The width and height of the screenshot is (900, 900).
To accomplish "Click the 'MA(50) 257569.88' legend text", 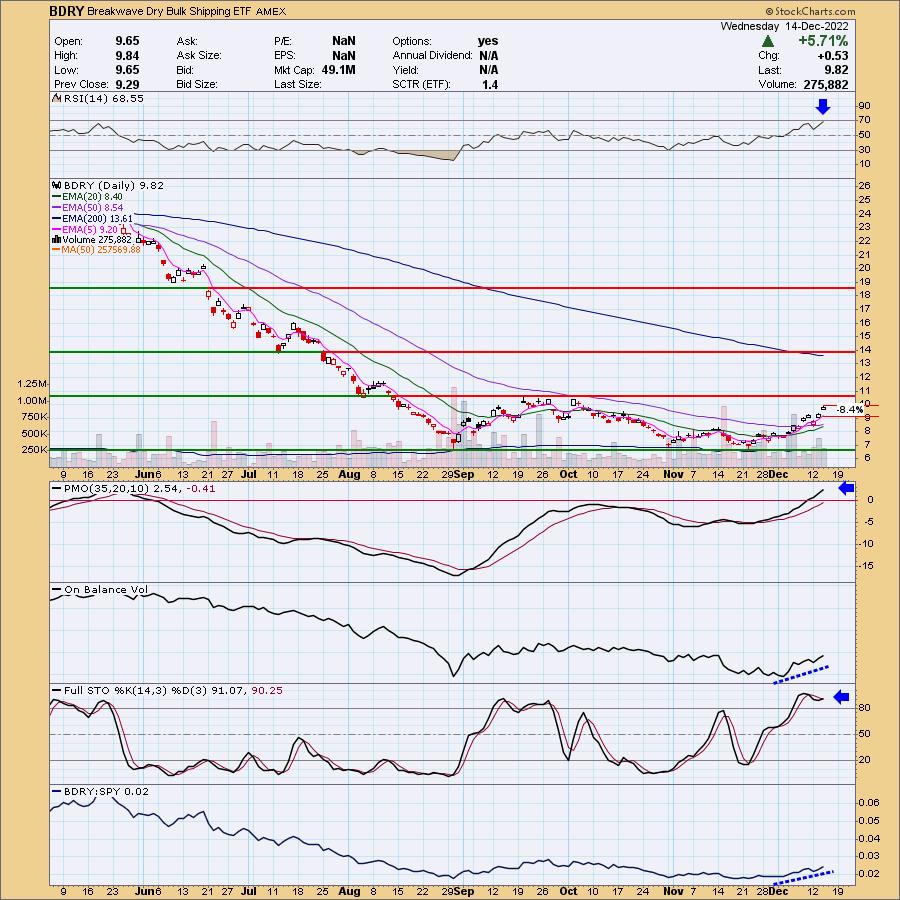I will click(x=102, y=250).
